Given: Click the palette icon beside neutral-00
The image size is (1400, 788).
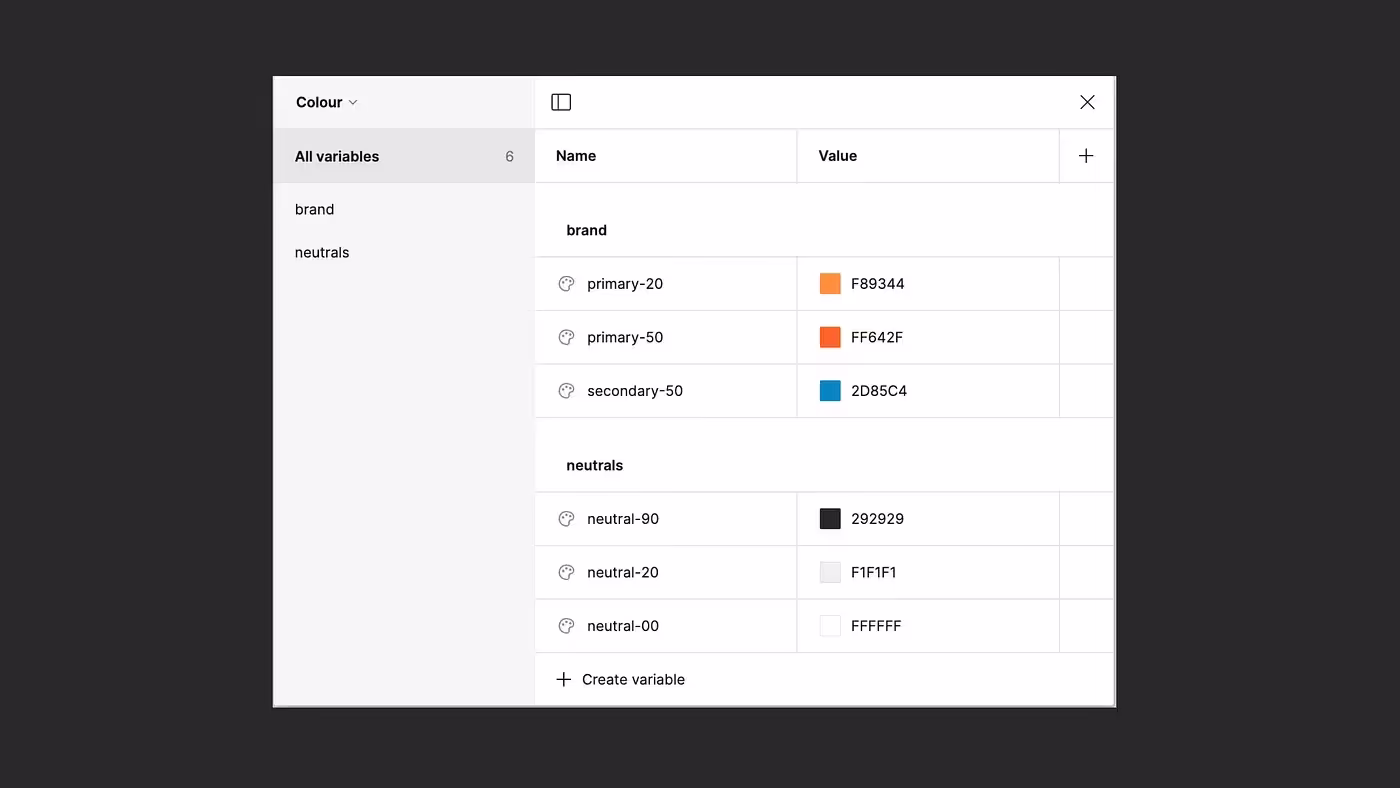Looking at the screenshot, I should click(566, 626).
